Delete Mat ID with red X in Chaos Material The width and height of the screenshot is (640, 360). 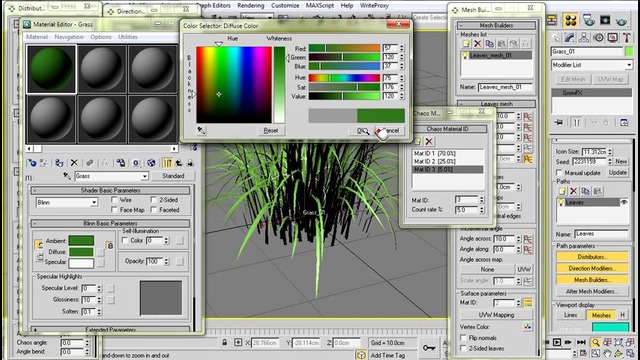(429, 142)
